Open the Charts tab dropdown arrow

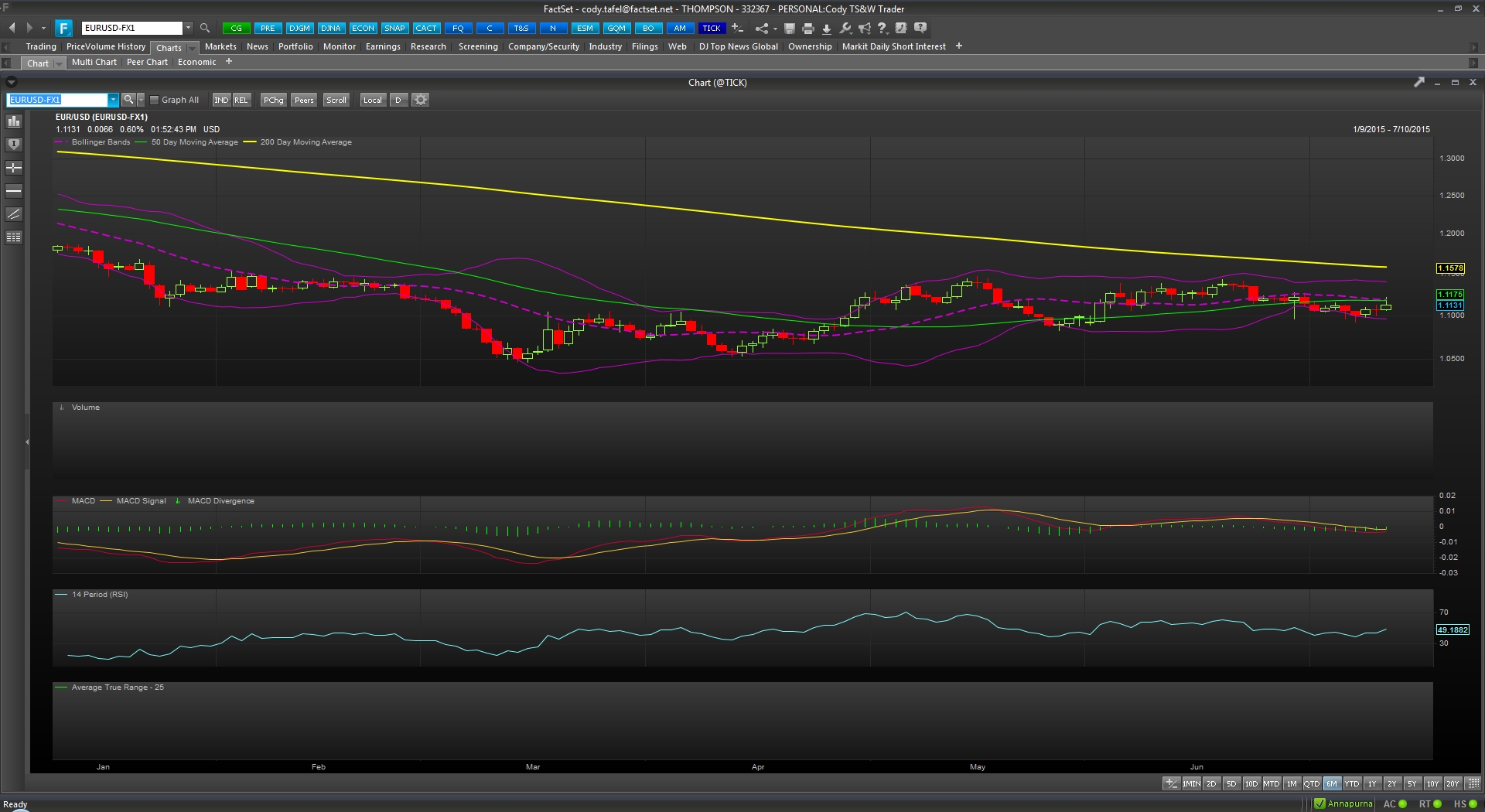click(x=192, y=48)
